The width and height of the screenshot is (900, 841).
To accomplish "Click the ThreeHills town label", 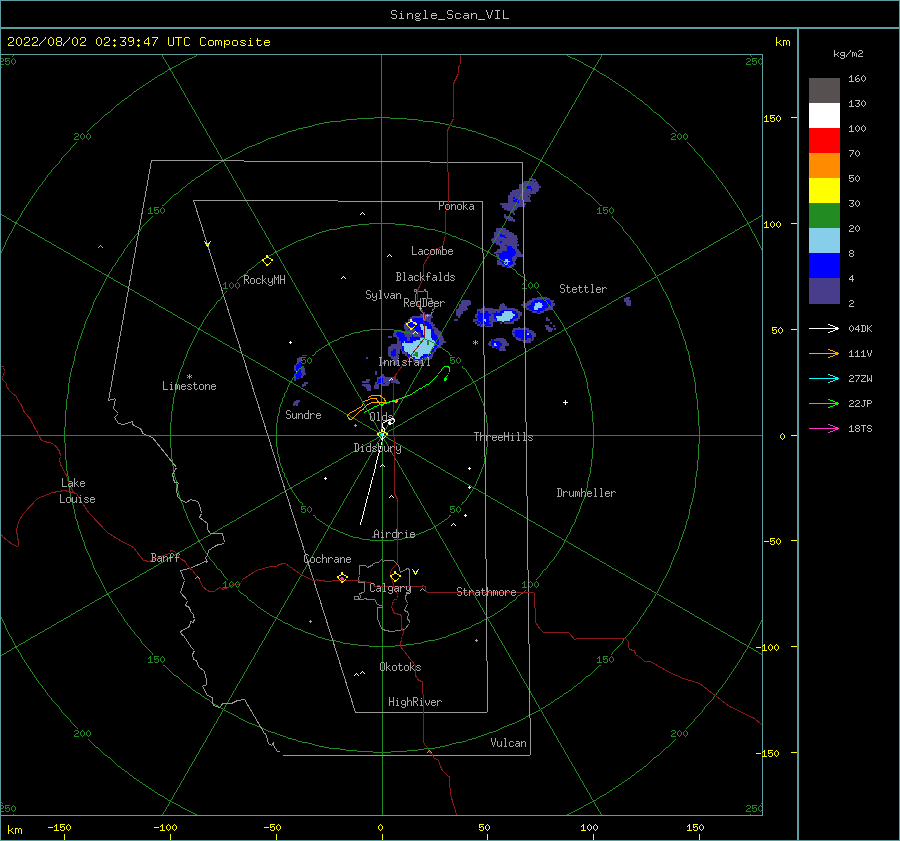I will 503,437.
